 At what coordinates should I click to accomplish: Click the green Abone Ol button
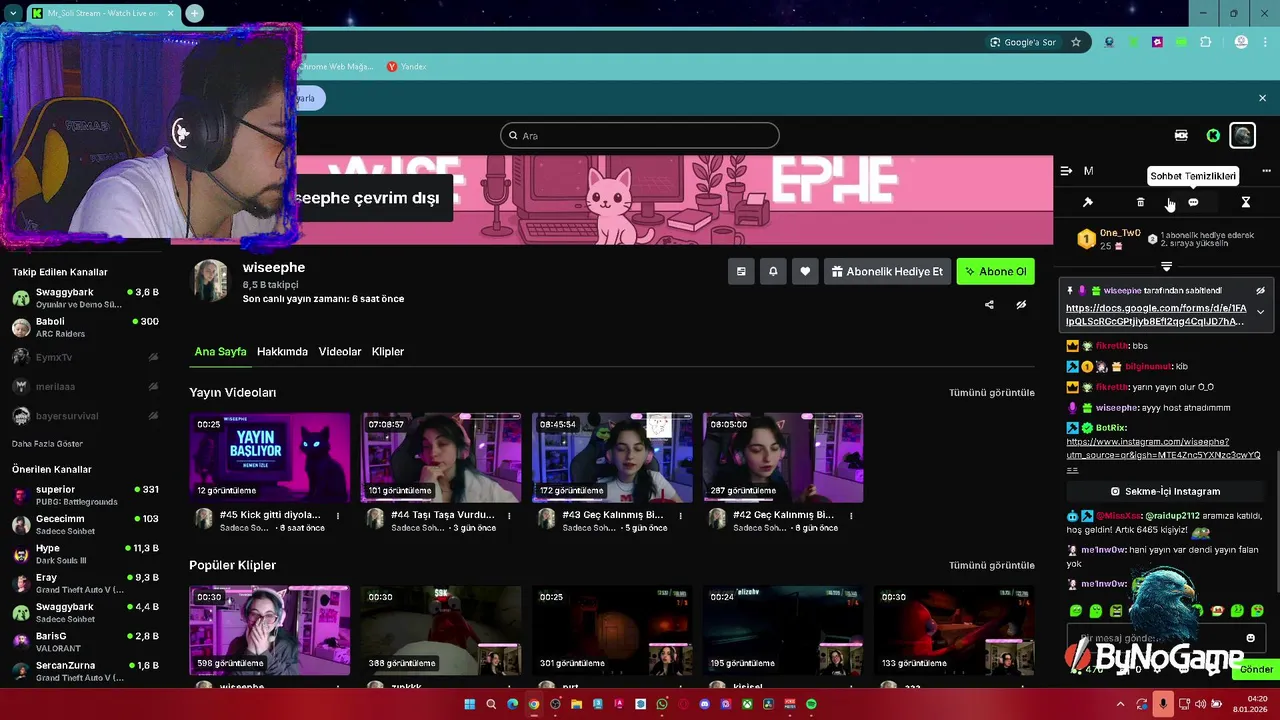[x=995, y=271]
